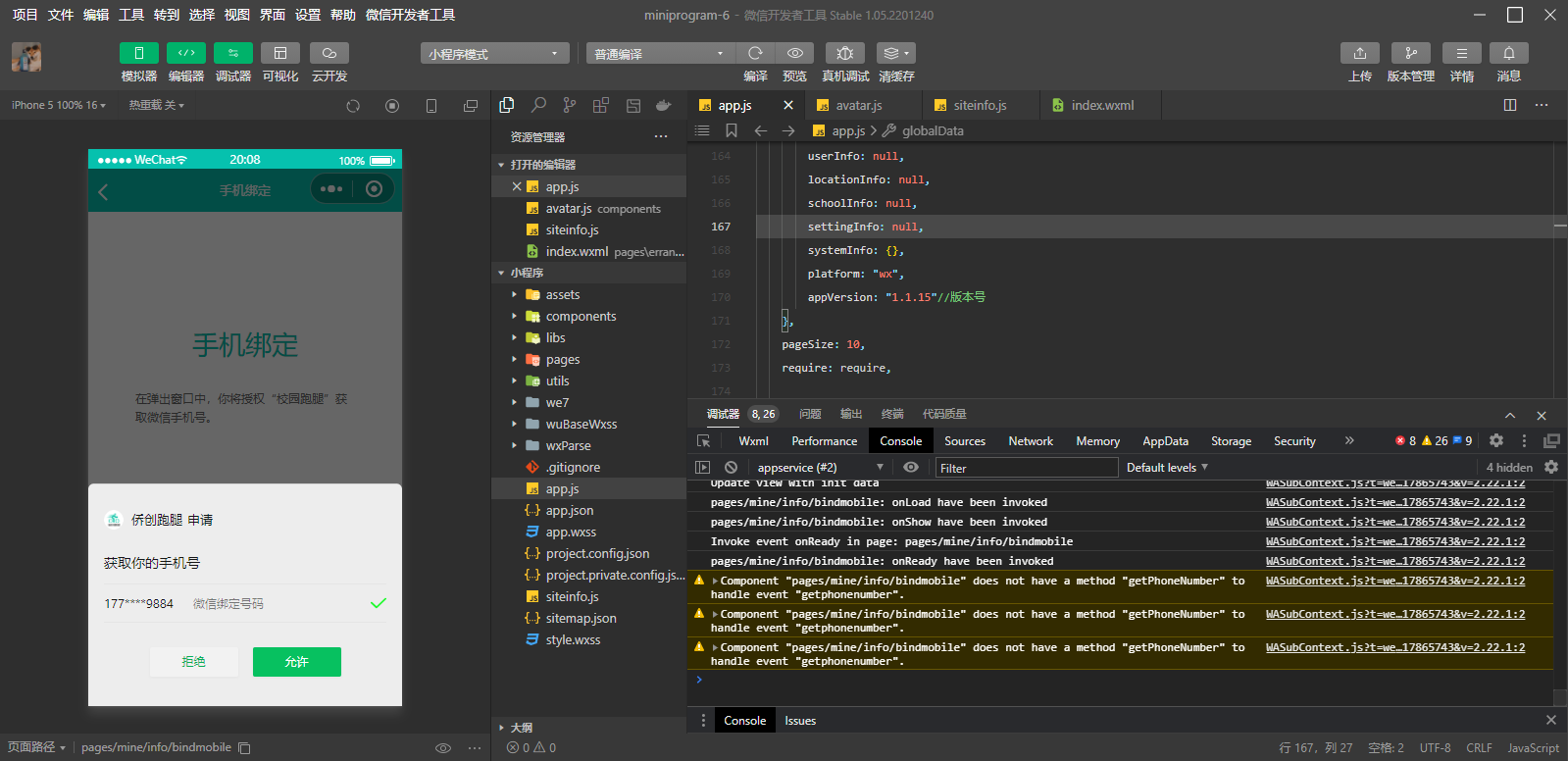The width and height of the screenshot is (1568, 761).
Task: Open the first WASubContext.js warning source link
Action: (x=1395, y=581)
